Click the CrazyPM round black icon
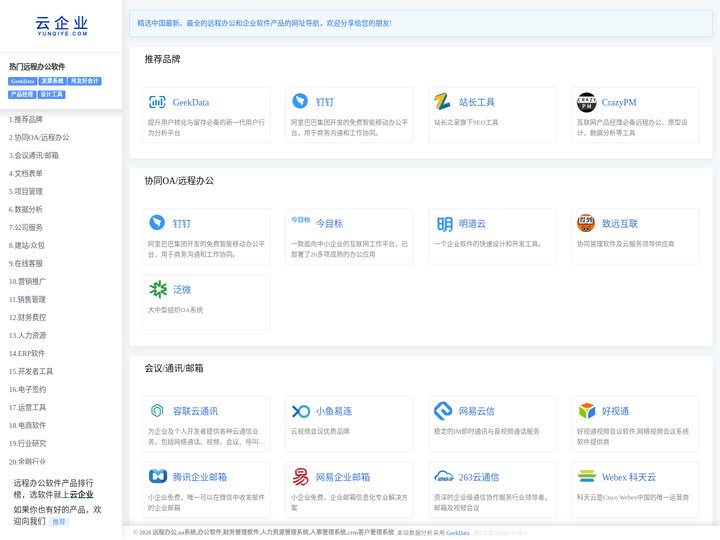 [586, 102]
